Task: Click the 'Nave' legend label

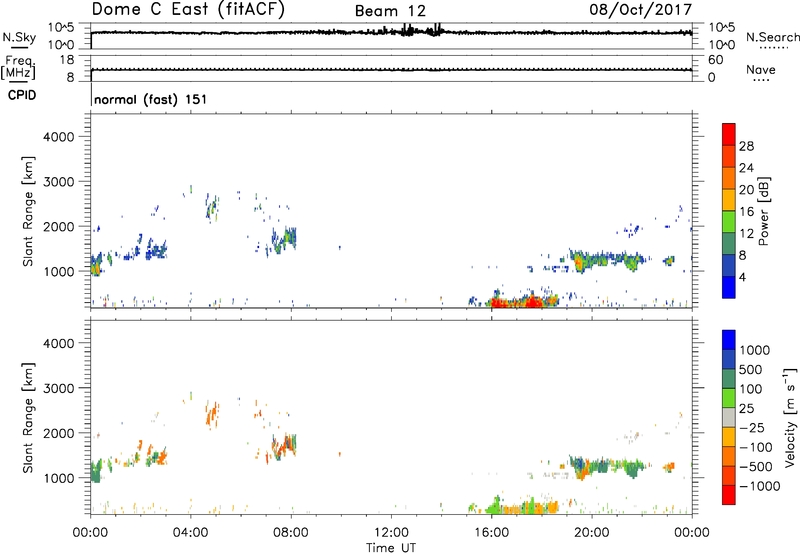Action: point(761,70)
